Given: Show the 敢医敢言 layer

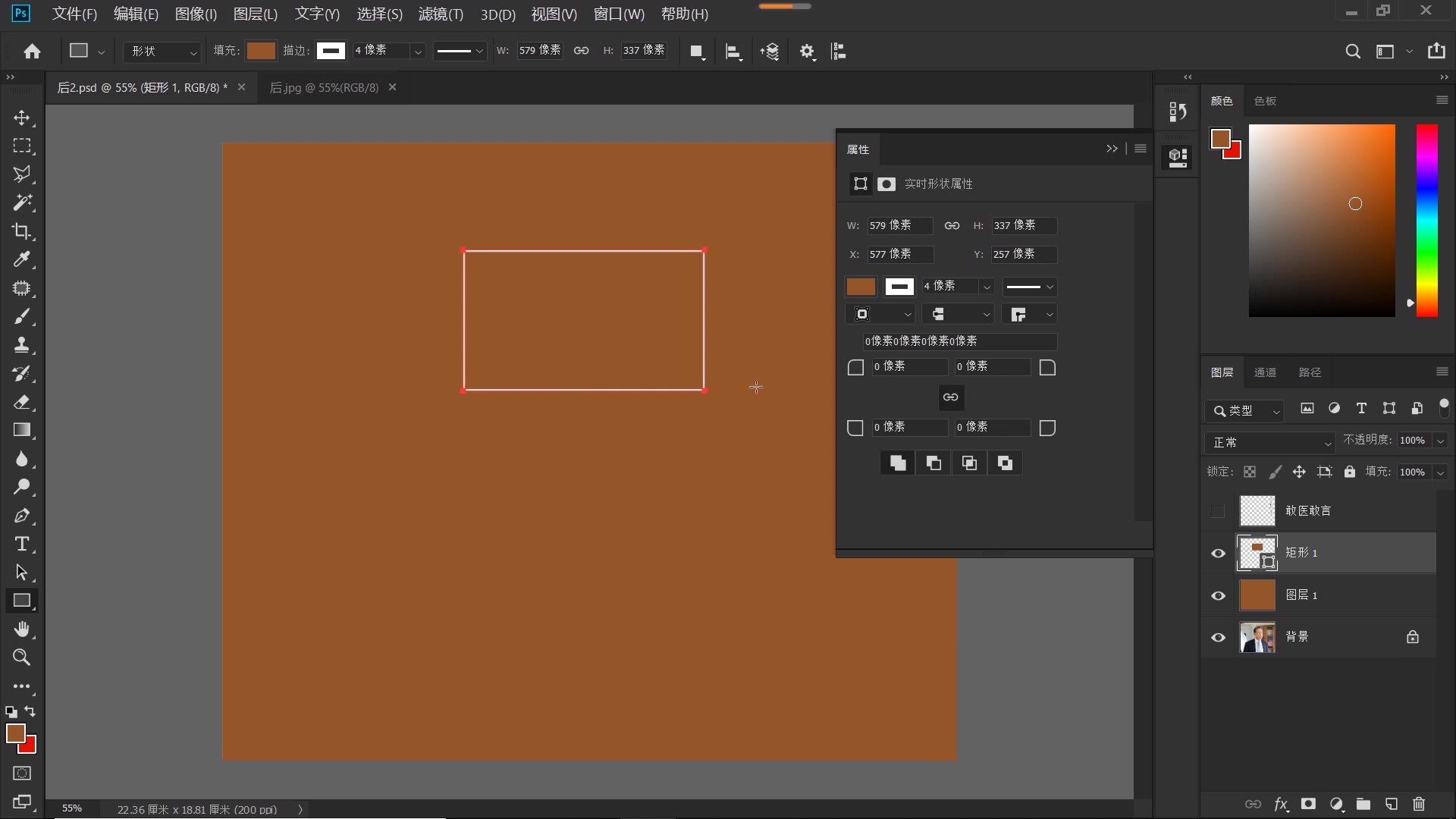Looking at the screenshot, I should click(1218, 511).
